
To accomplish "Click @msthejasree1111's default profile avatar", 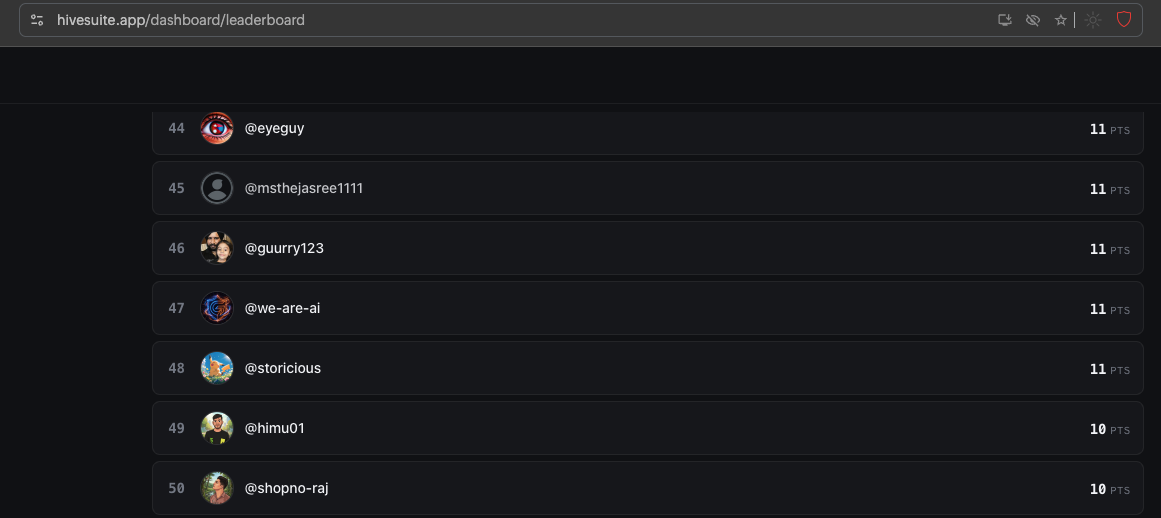I will 217,188.
